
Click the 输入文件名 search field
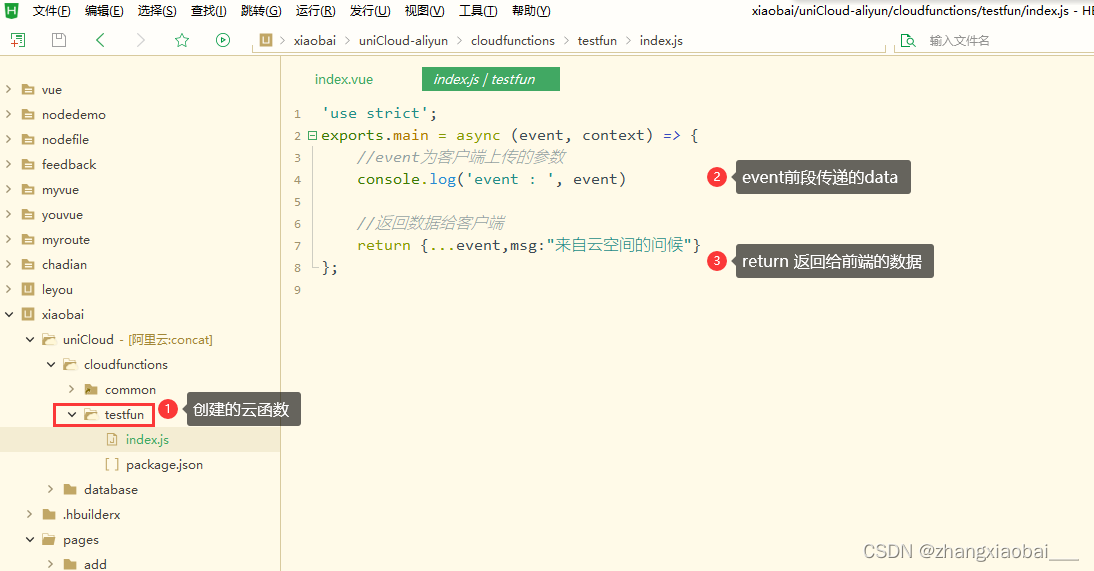1000,41
